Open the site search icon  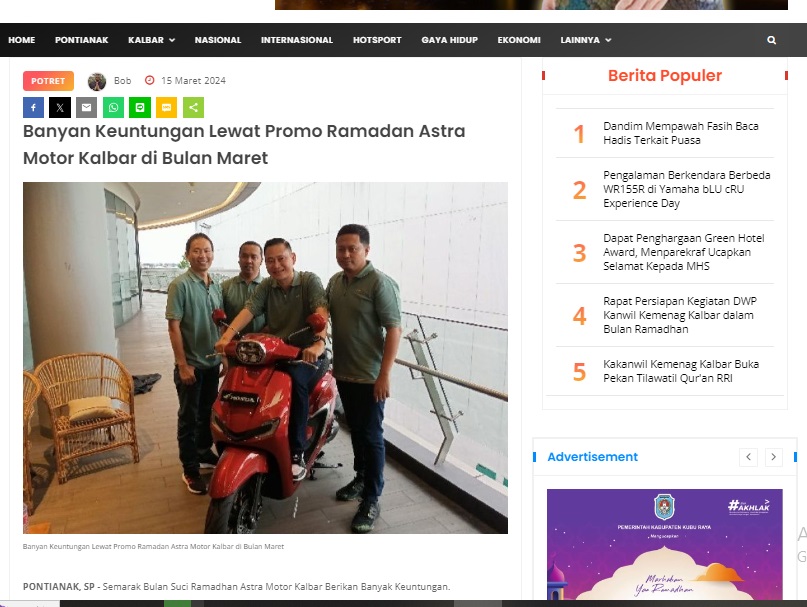(x=771, y=40)
